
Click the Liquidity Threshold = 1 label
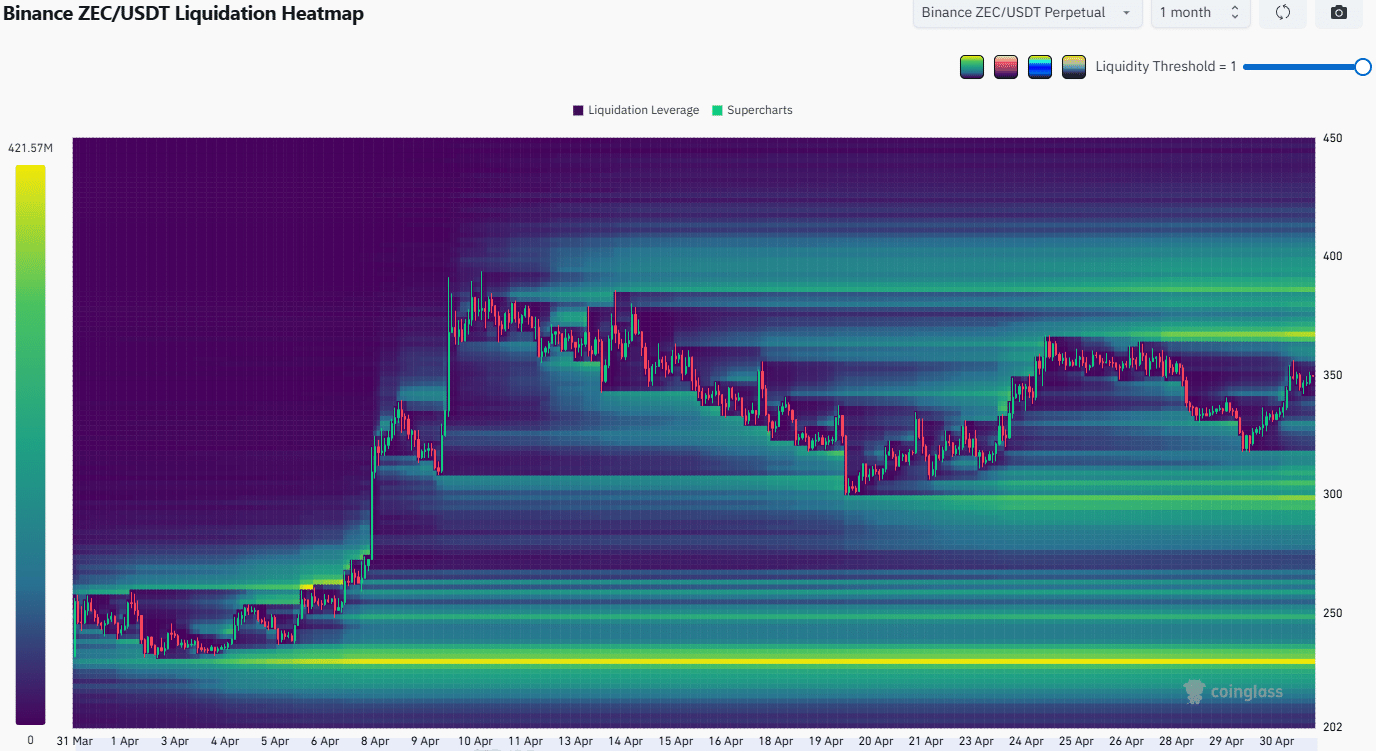click(x=1166, y=67)
